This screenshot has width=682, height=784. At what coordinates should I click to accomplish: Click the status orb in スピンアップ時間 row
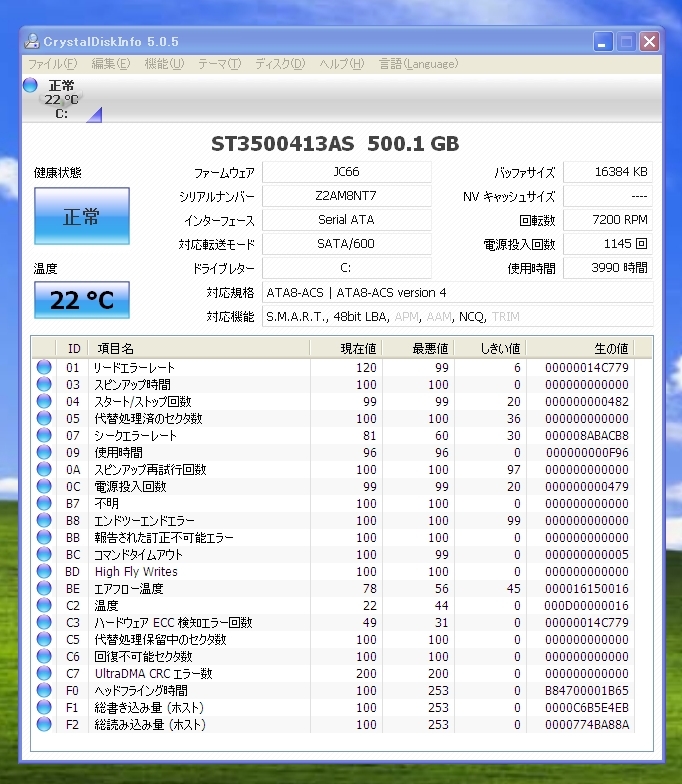point(44,384)
